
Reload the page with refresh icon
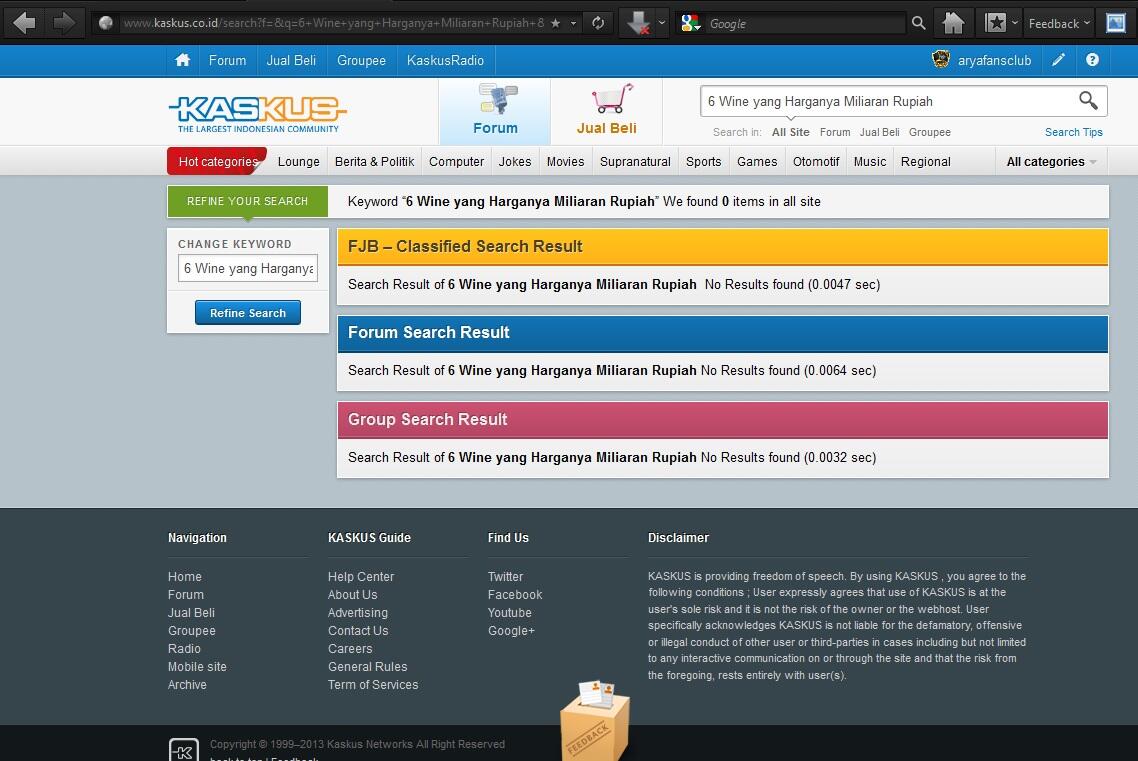pyautogui.click(x=598, y=23)
